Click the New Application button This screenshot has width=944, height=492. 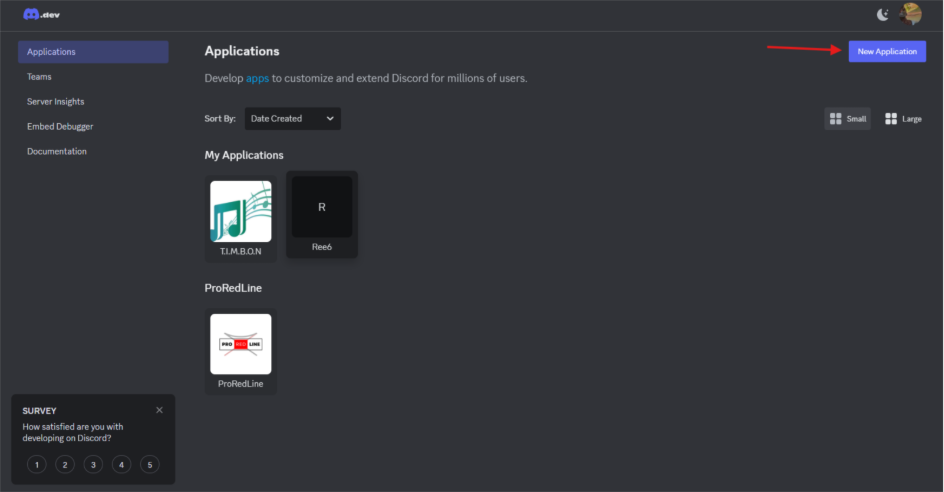pyautogui.click(x=887, y=51)
